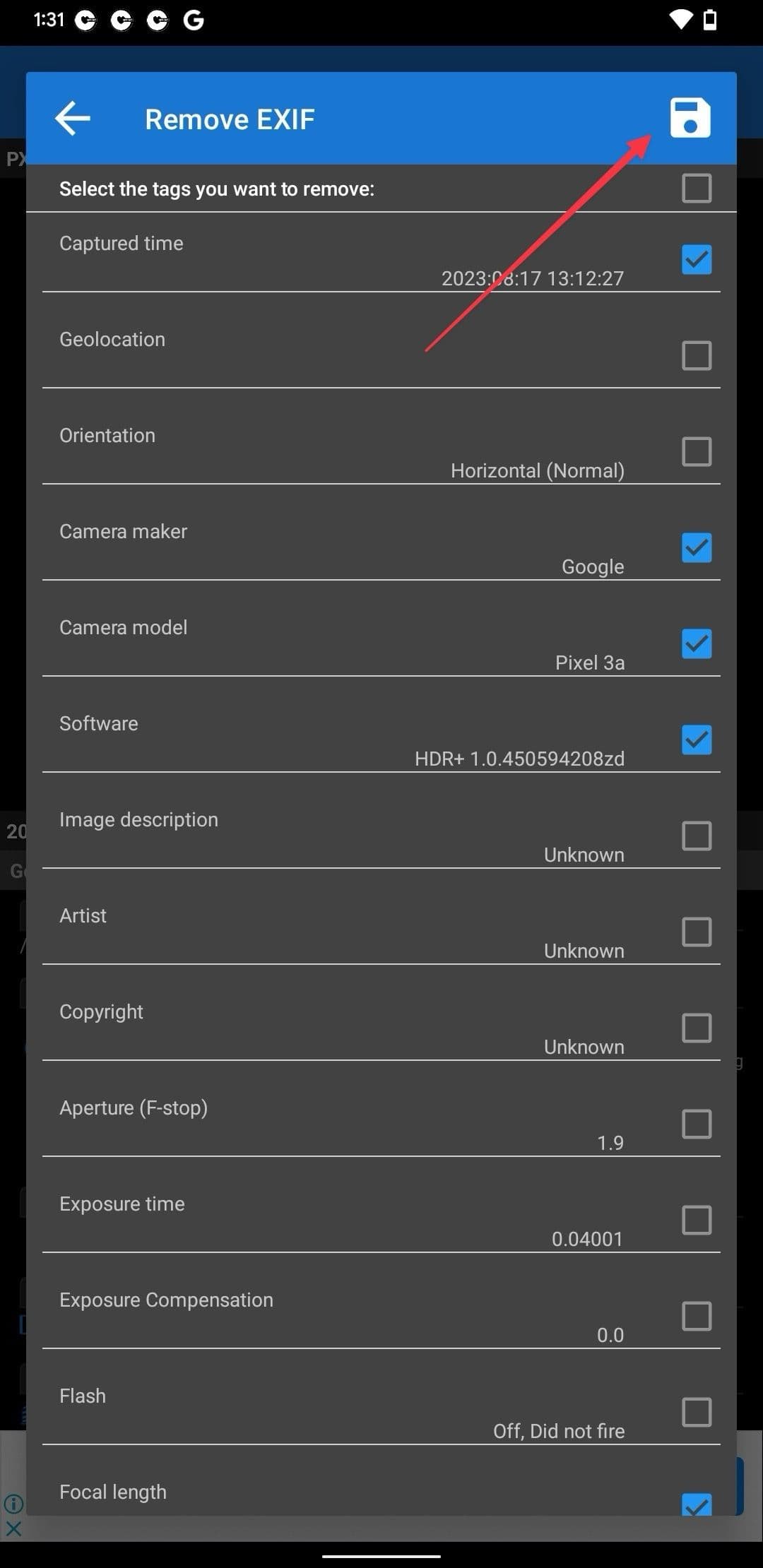Close the ad with X icon
Image resolution: width=763 pixels, height=1568 pixels.
13,1529
